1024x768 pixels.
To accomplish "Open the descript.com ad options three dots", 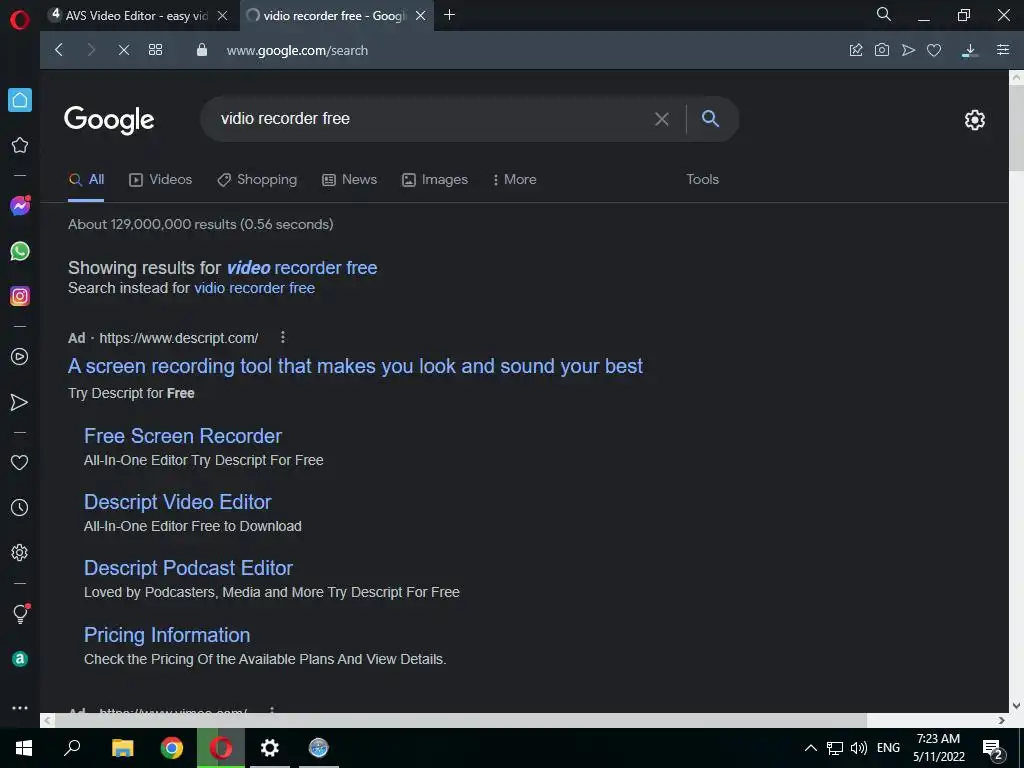I will click(x=282, y=337).
